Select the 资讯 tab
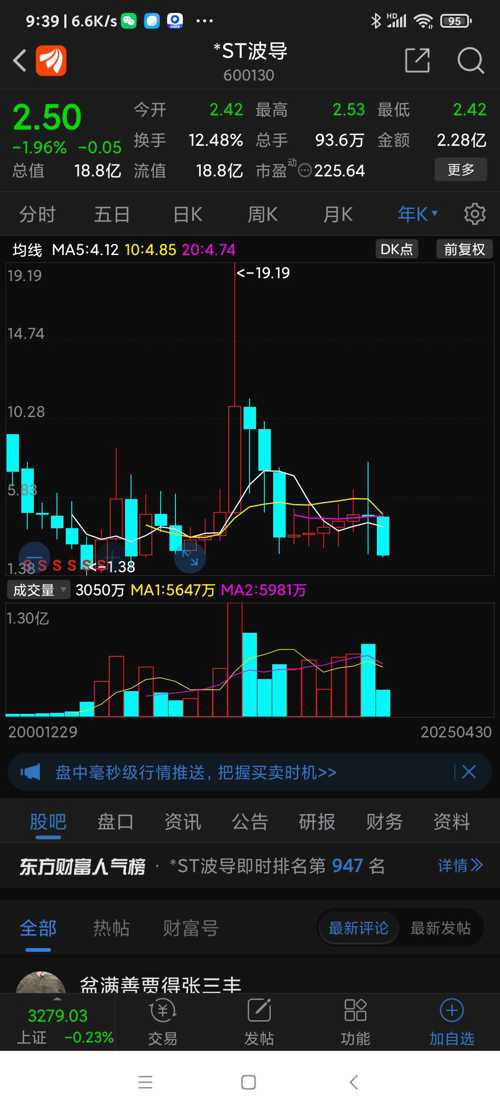Image resolution: width=500 pixels, height=1111 pixels. click(x=183, y=822)
